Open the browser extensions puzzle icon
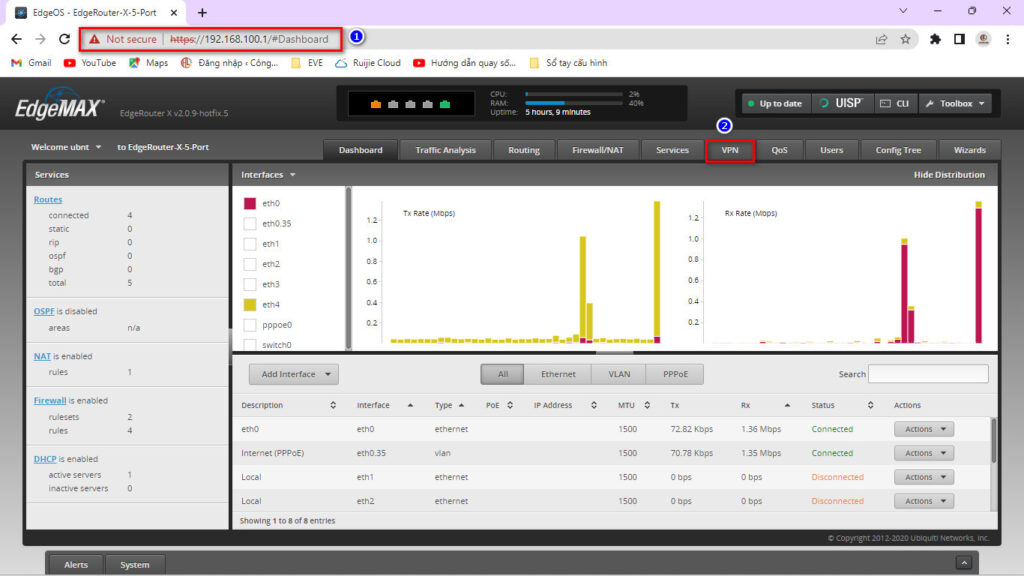This screenshot has width=1024, height=576. [x=935, y=39]
